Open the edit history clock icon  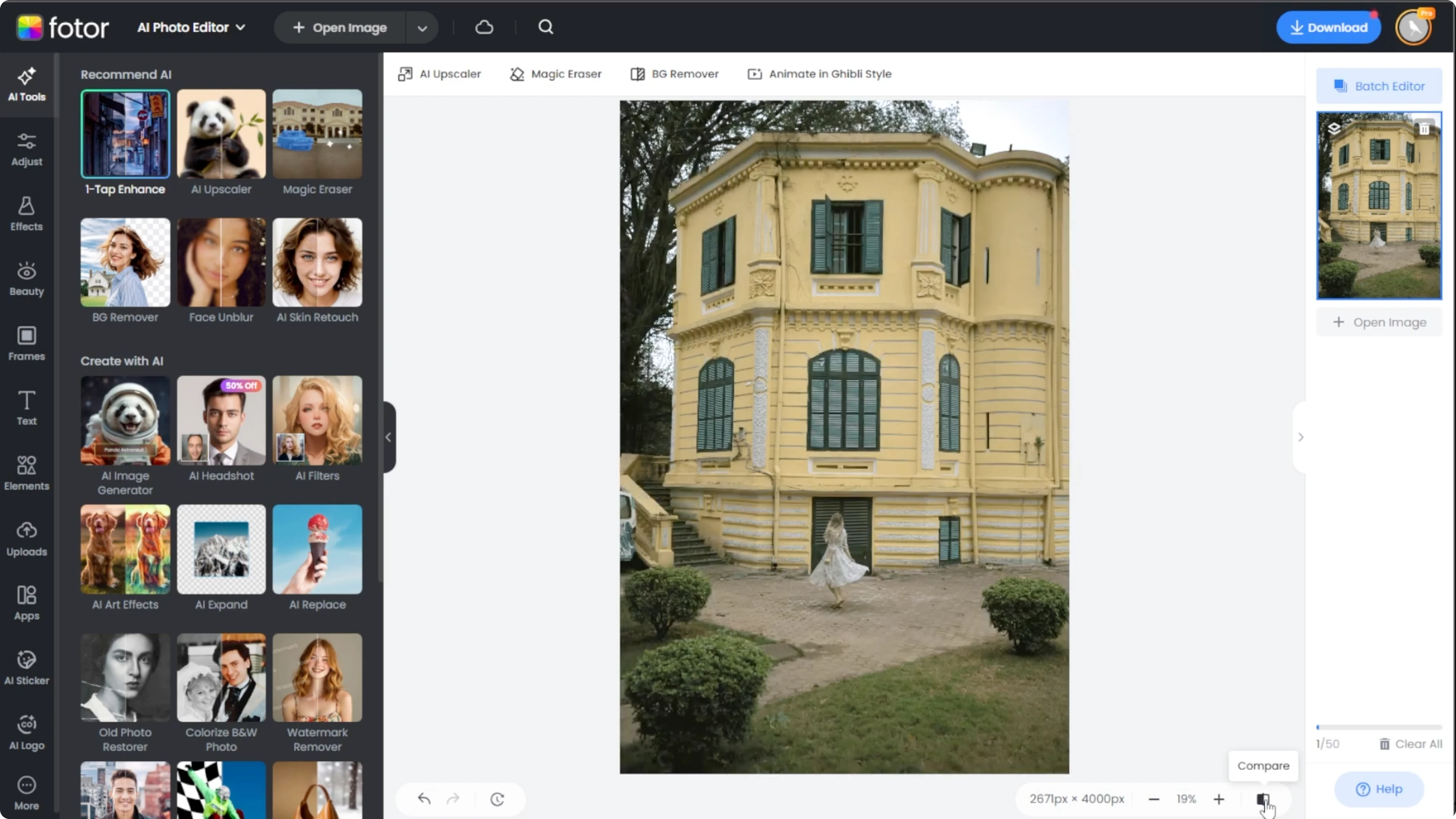tap(497, 799)
